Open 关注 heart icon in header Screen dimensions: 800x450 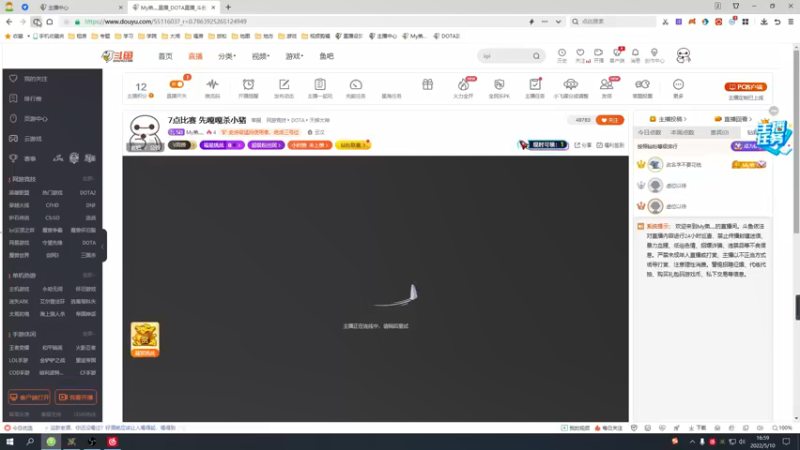pyautogui.click(x=580, y=55)
